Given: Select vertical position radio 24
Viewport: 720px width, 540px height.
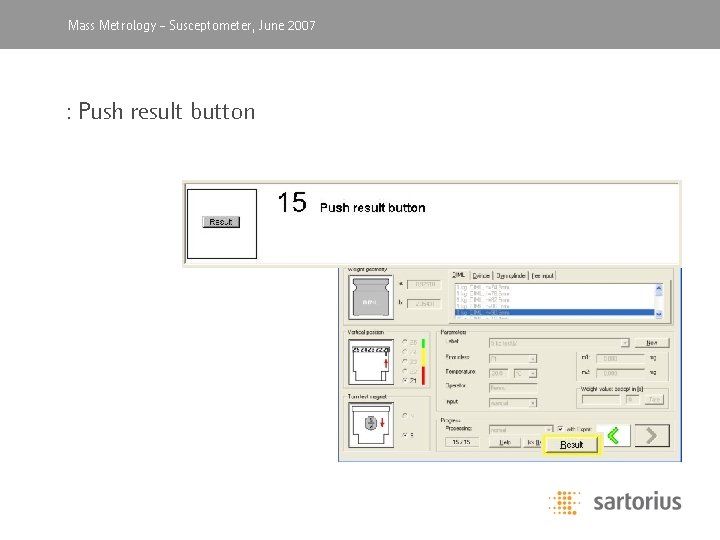Looking at the screenshot, I should coord(405,352).
